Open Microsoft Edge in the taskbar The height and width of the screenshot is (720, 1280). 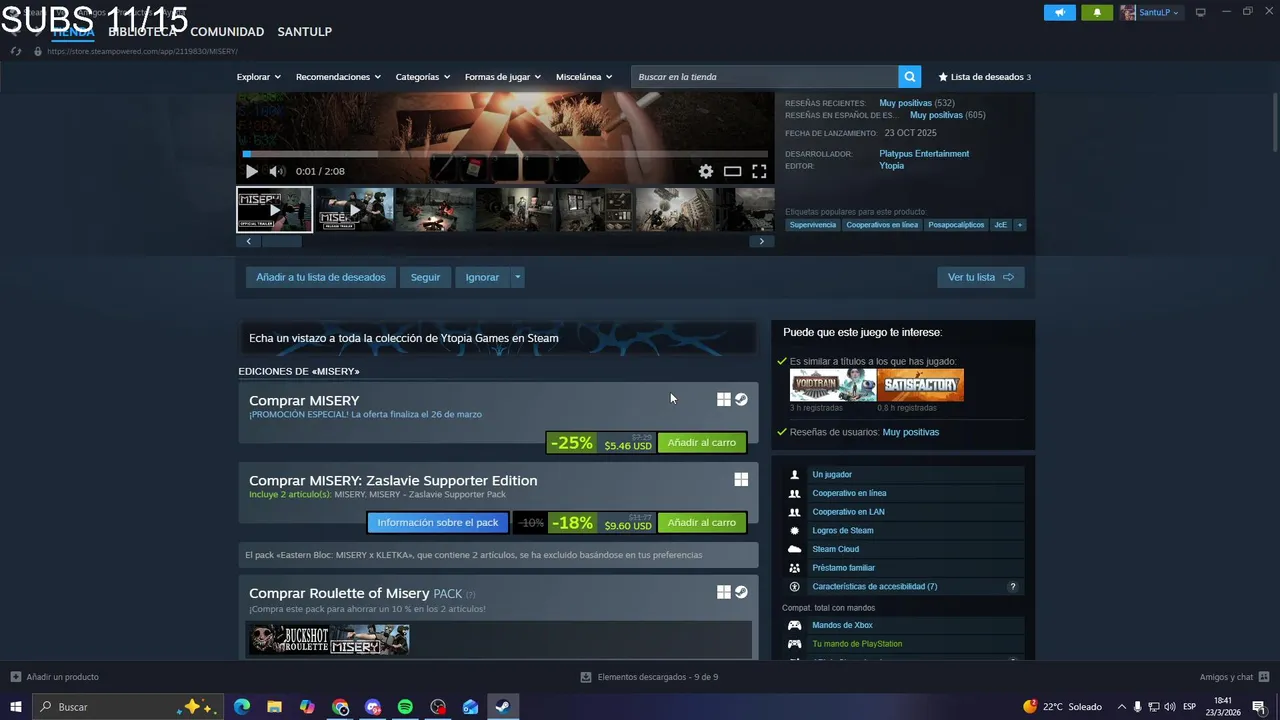point(242,707)
